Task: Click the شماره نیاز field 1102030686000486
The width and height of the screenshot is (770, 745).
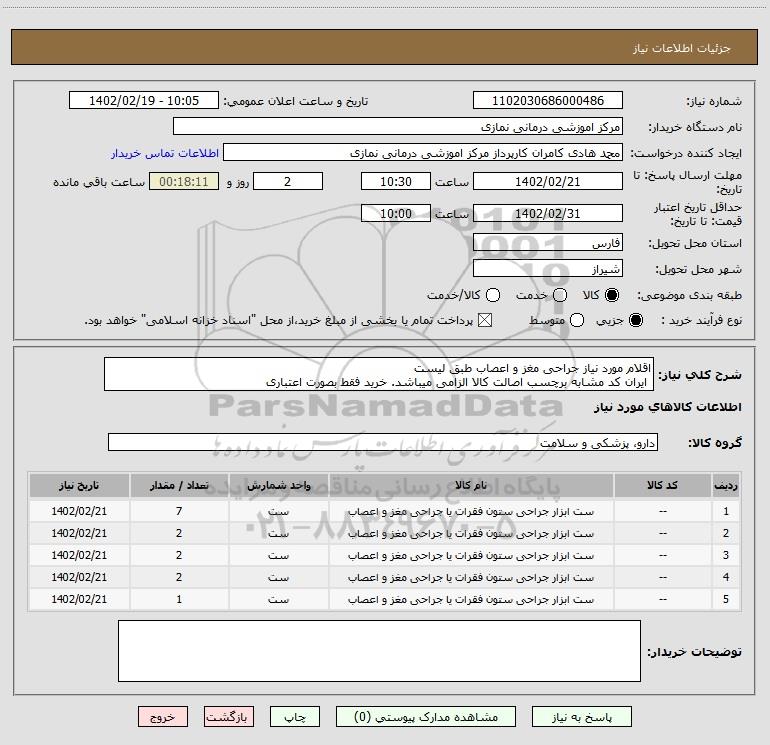Action: (548, 100)
